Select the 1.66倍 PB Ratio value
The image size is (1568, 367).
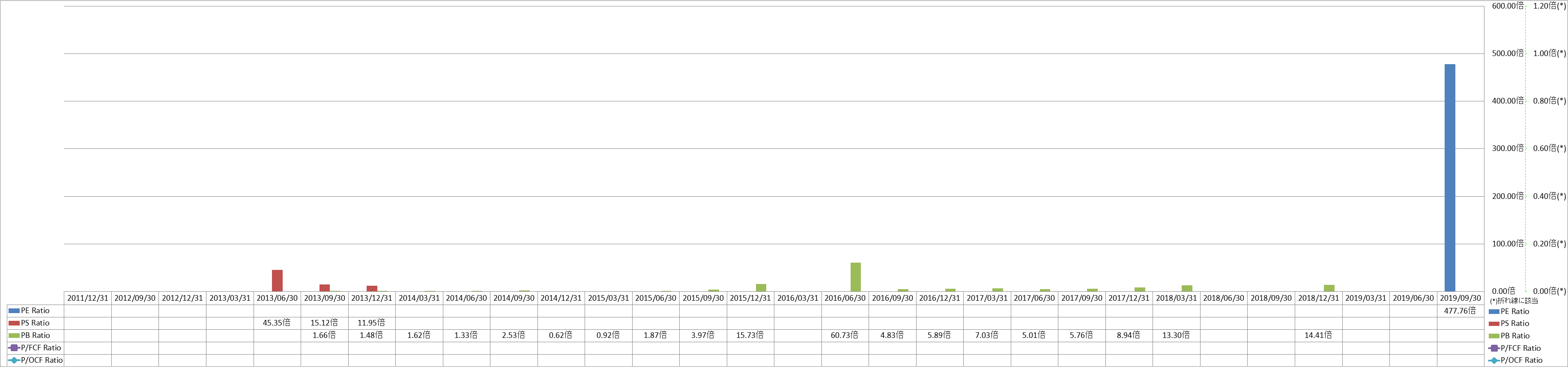(324, 335)
